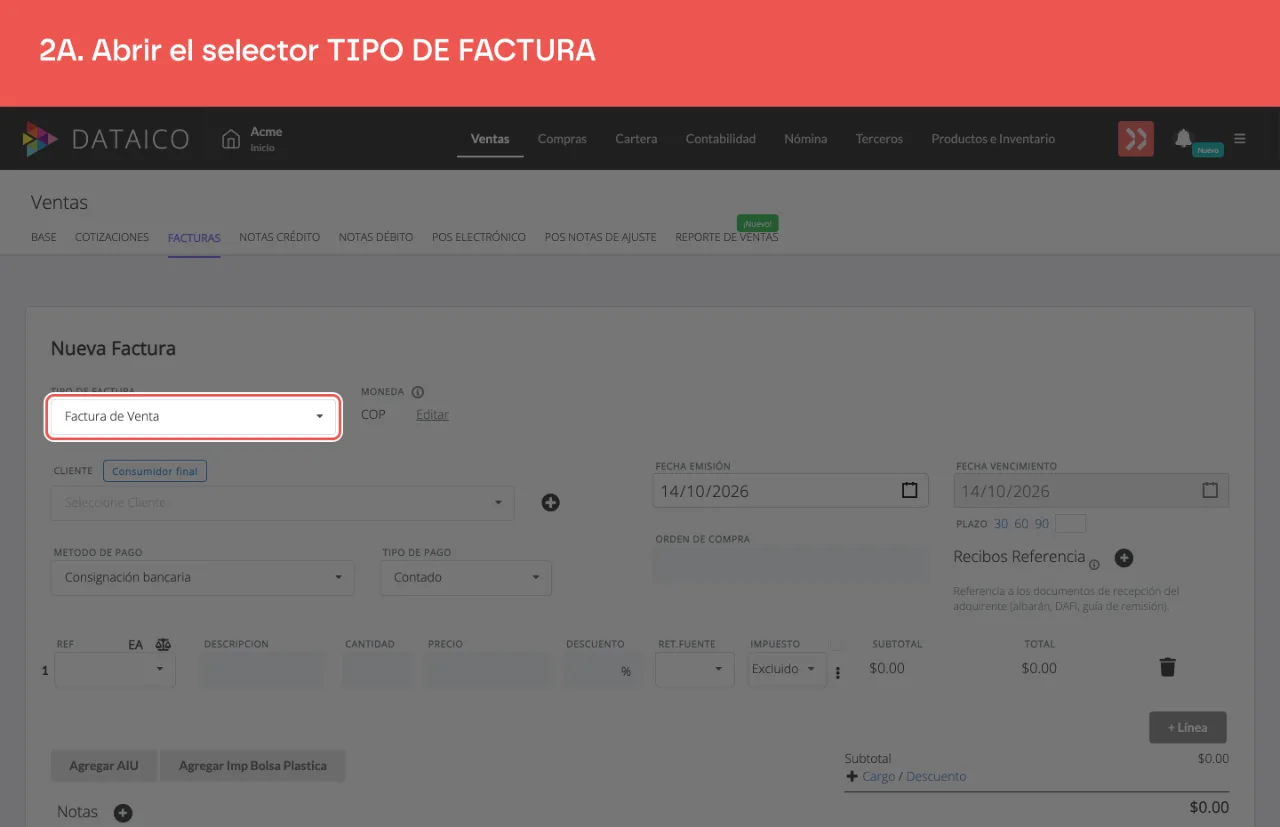1280x827 pixels.
Task: Switch to the COTIZACIONES tab
Action: 112,237
